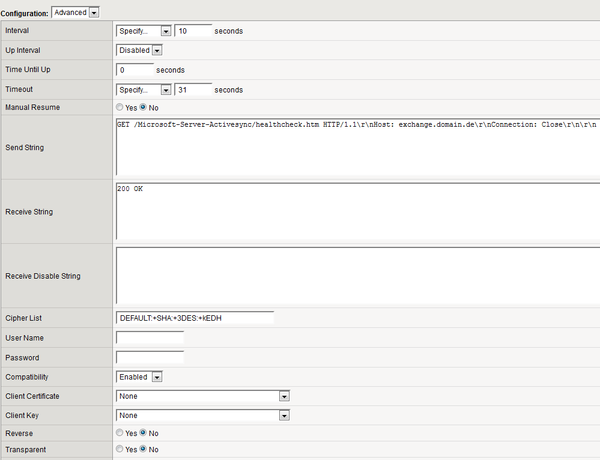
Task: Click the Transparent label
Action: (25, 450)
